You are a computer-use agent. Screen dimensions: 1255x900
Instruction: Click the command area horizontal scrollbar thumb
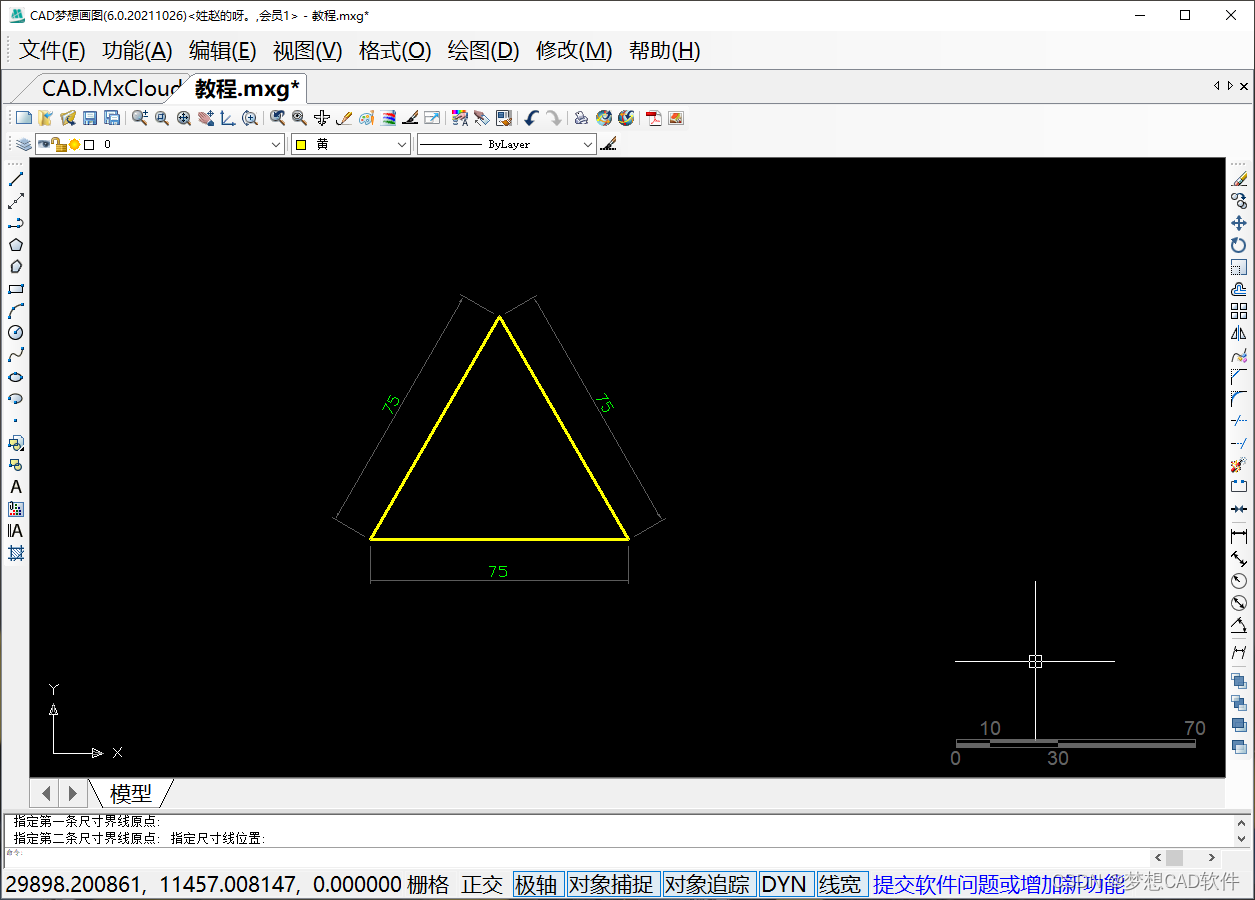click(x=1175, y=857)
